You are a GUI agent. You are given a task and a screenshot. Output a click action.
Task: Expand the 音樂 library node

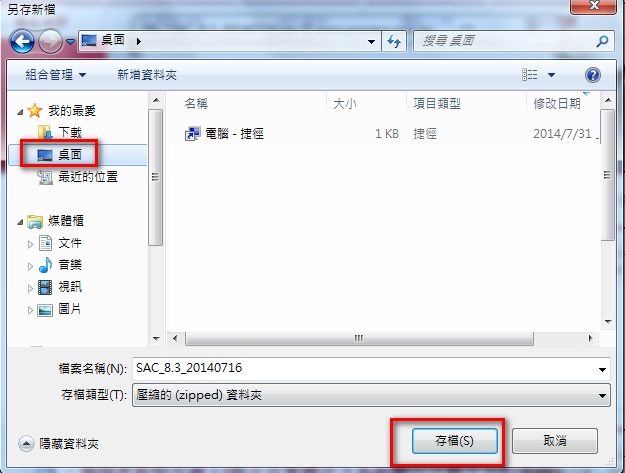(30, 266)
